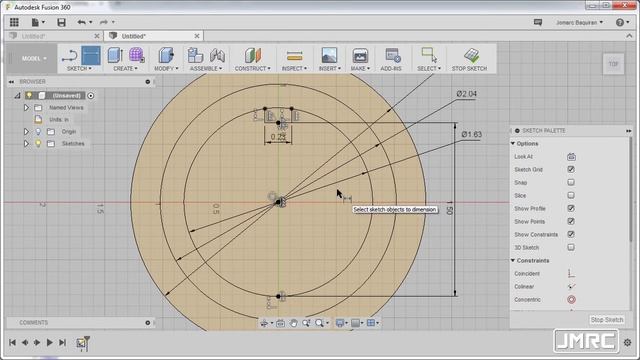This screenshot has width=640, height=360.
Task: Open the data panel grid icon
Action: point(14,22)
